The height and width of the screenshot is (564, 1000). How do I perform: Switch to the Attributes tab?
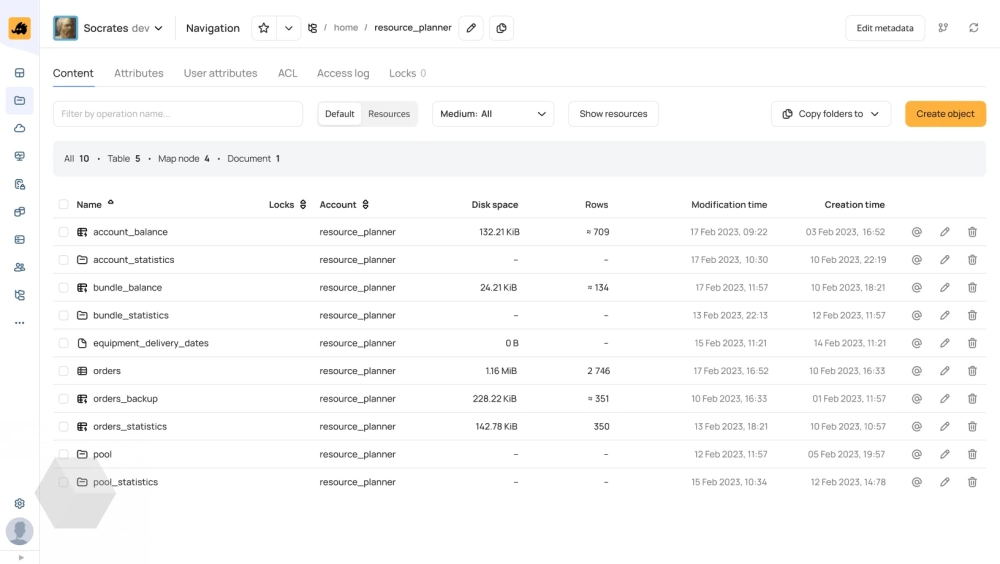[x=139, y=73]
